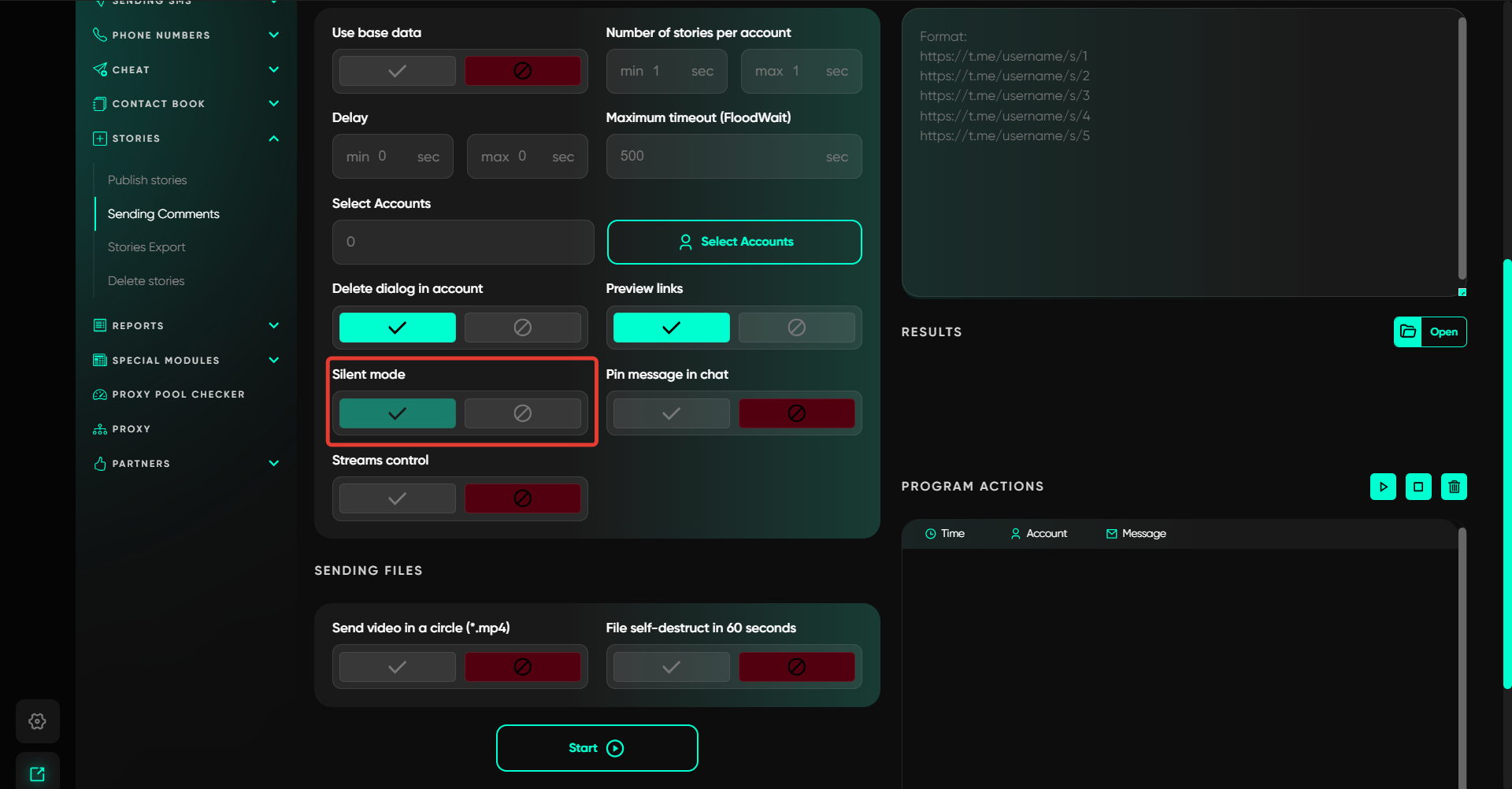Open the Publish stories page

pos(147,180)
